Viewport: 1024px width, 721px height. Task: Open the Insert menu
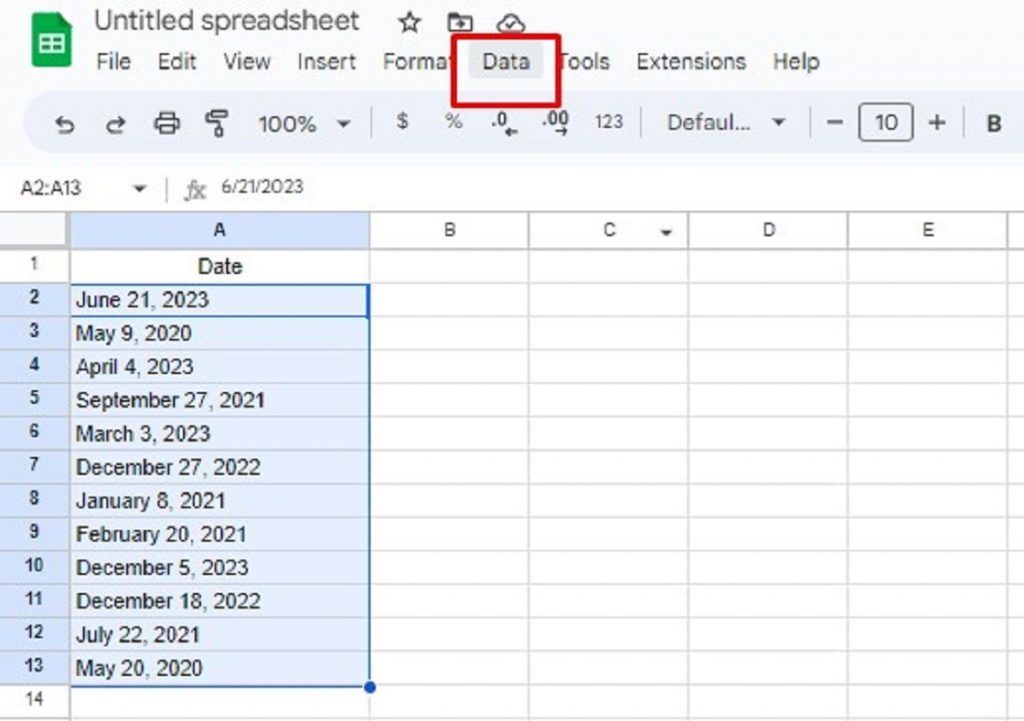327,61
